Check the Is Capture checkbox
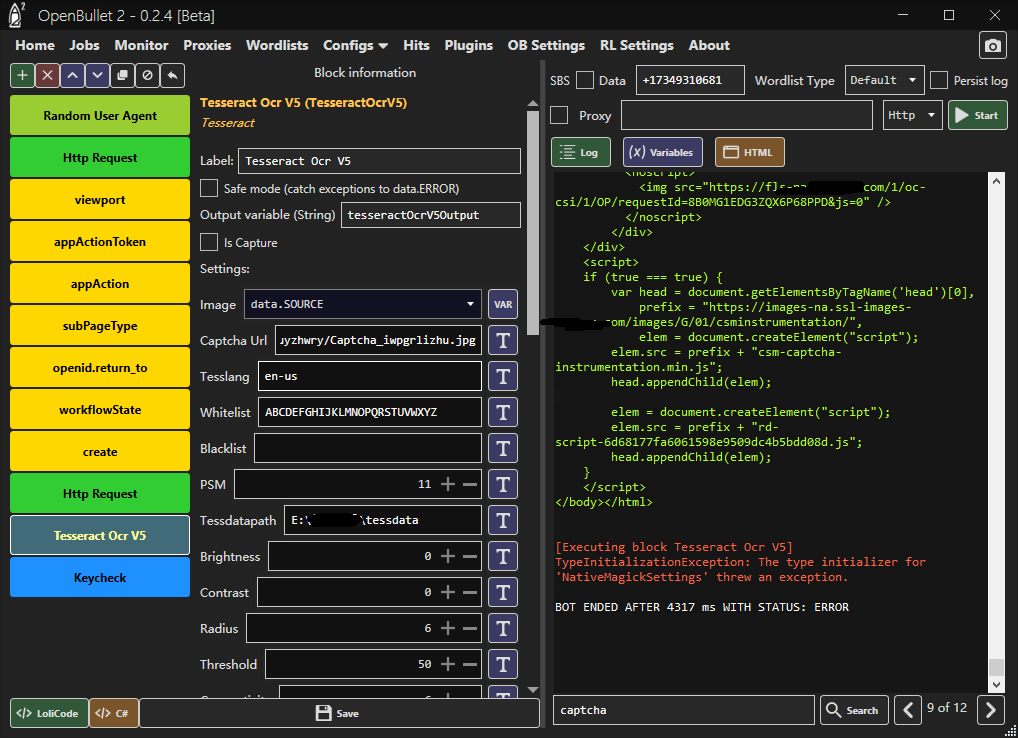Screen dimensions: 1018x738 pyautogui.click(x=209, y=242)
